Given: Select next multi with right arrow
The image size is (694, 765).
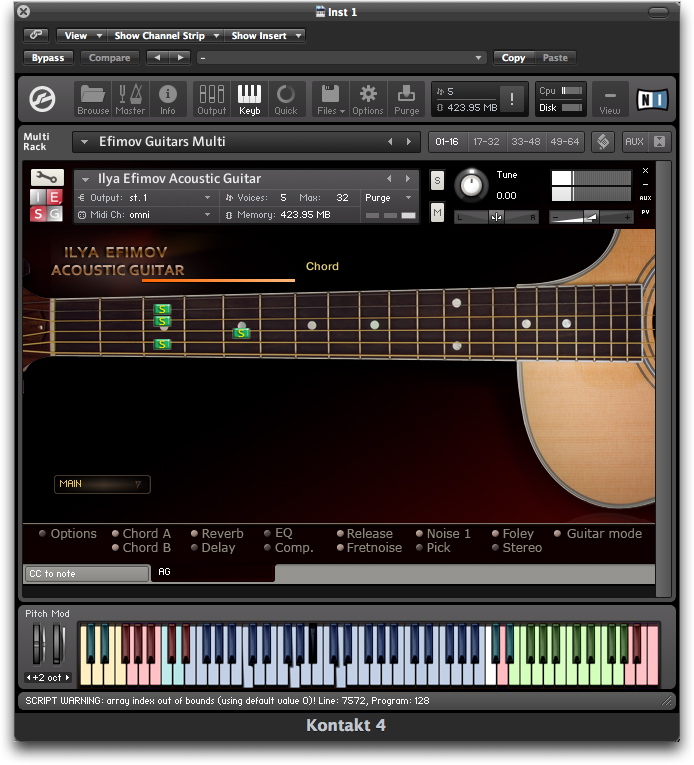Looking at the screenshot, I should pyautogui.click(x=408, y=142).
